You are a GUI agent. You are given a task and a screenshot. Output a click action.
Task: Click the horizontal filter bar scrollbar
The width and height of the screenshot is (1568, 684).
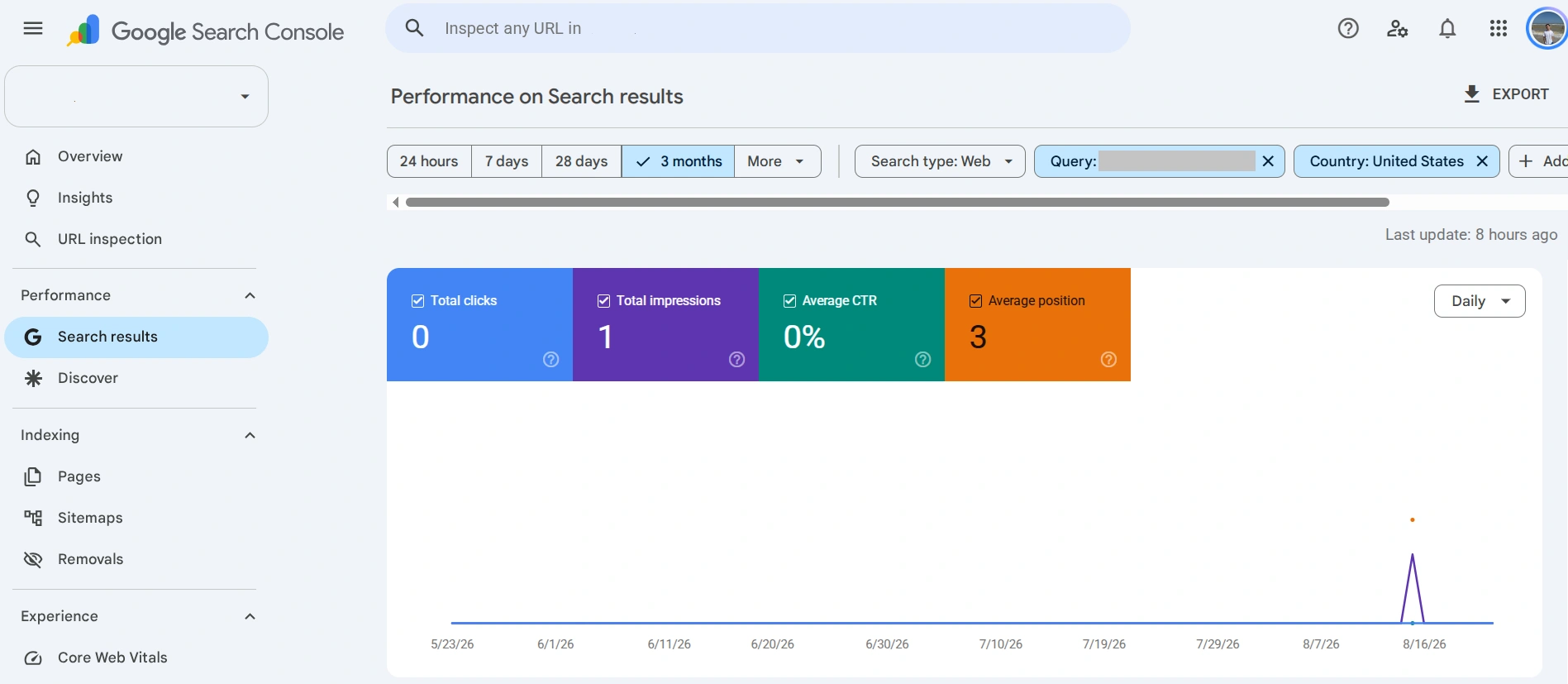(x=897, y=202)
